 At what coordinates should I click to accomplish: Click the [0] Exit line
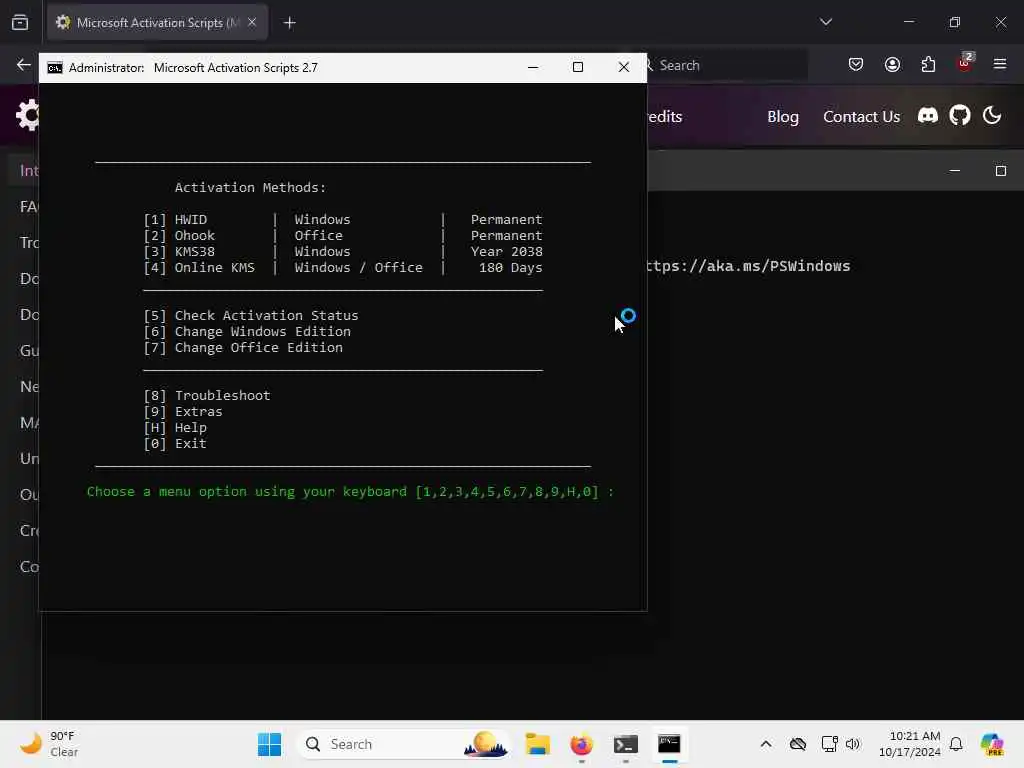click(175, 443)
